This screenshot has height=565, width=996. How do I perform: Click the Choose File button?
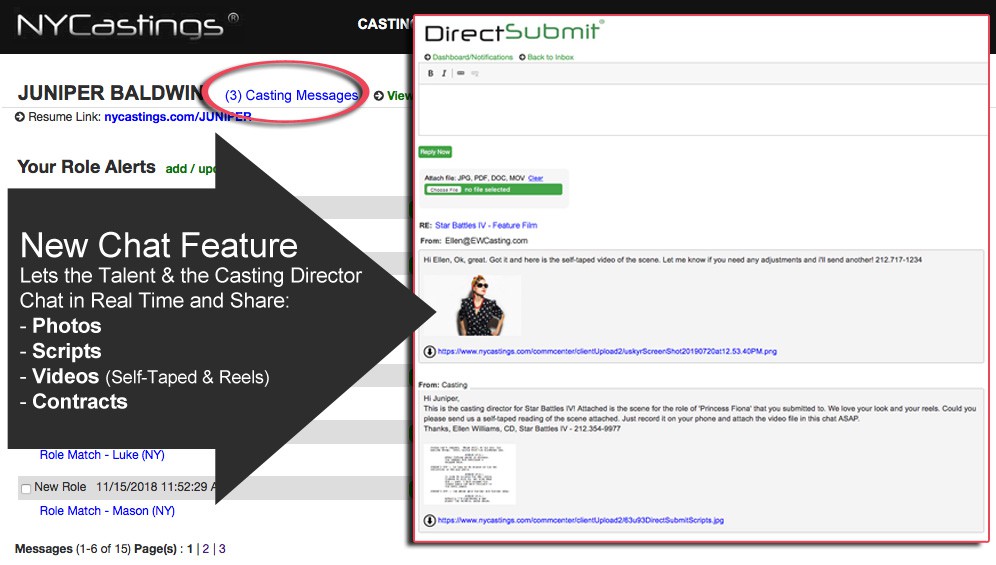(x=443, y=189)
